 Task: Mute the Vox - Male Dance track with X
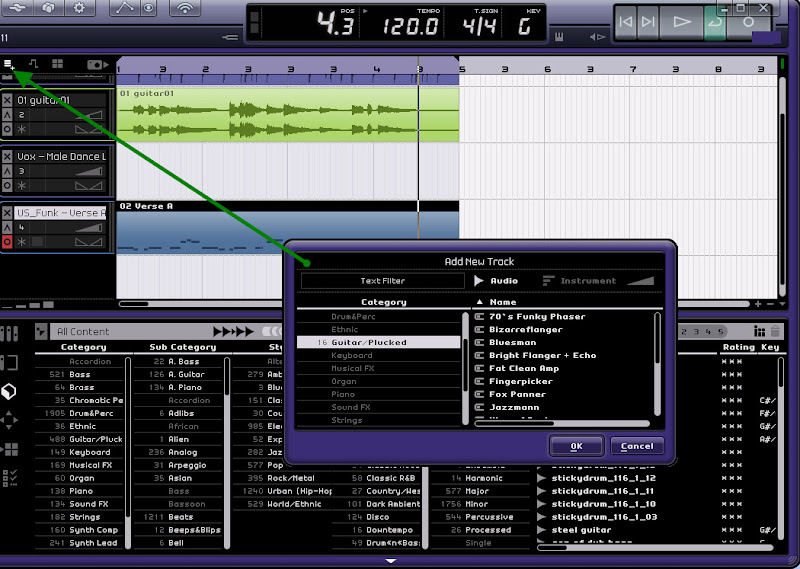(x=7, y=156)
